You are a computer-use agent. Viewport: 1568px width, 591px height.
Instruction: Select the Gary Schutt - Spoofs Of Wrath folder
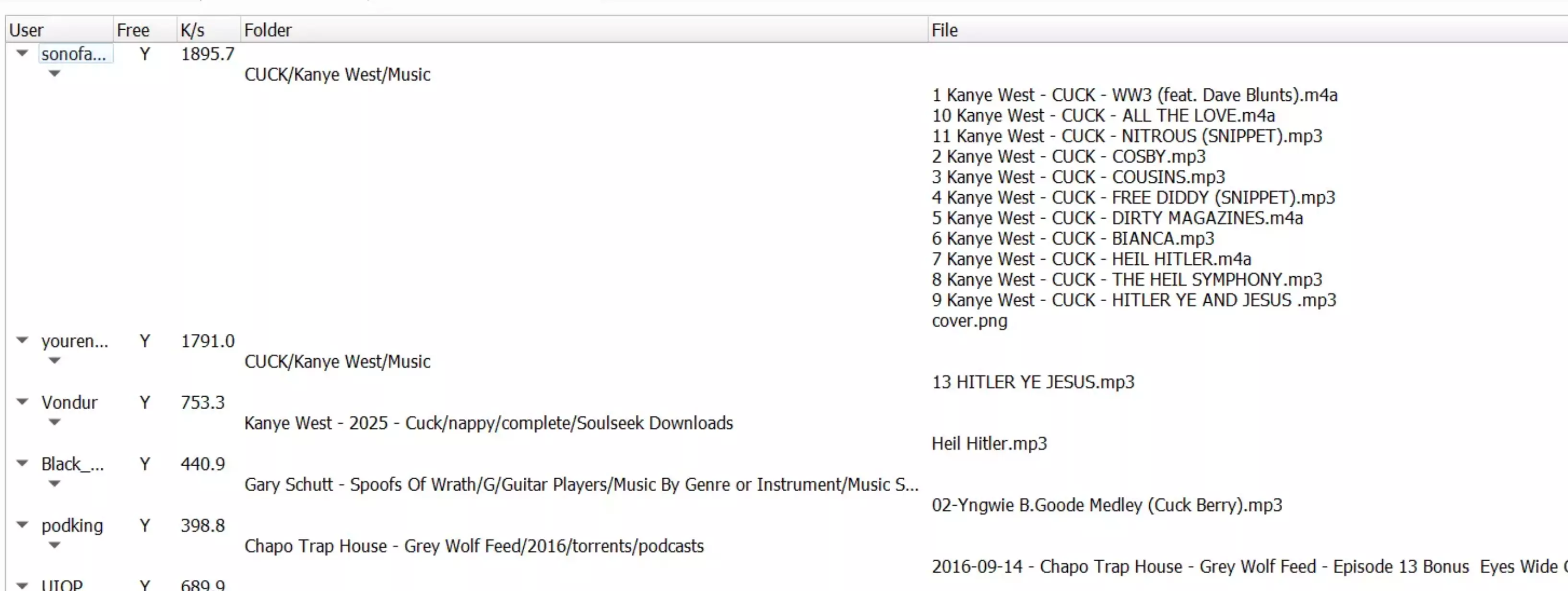[x=581, y=485]
